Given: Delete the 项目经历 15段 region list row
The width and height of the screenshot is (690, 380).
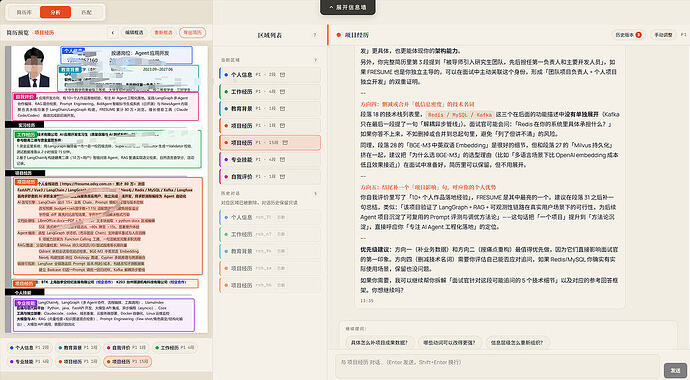Looking at the screenshot, I should pos(285,142).
